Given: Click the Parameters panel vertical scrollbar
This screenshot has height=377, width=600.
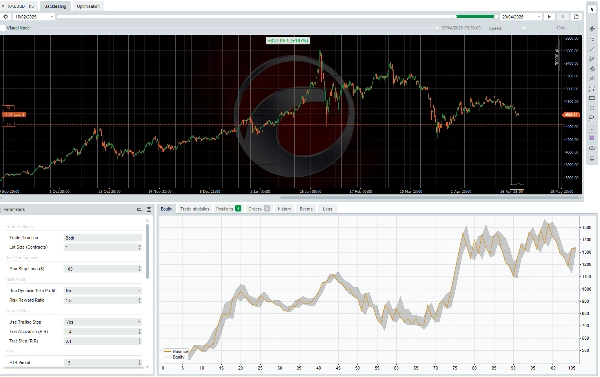Looking at the screenshot, I should [147, 251].
